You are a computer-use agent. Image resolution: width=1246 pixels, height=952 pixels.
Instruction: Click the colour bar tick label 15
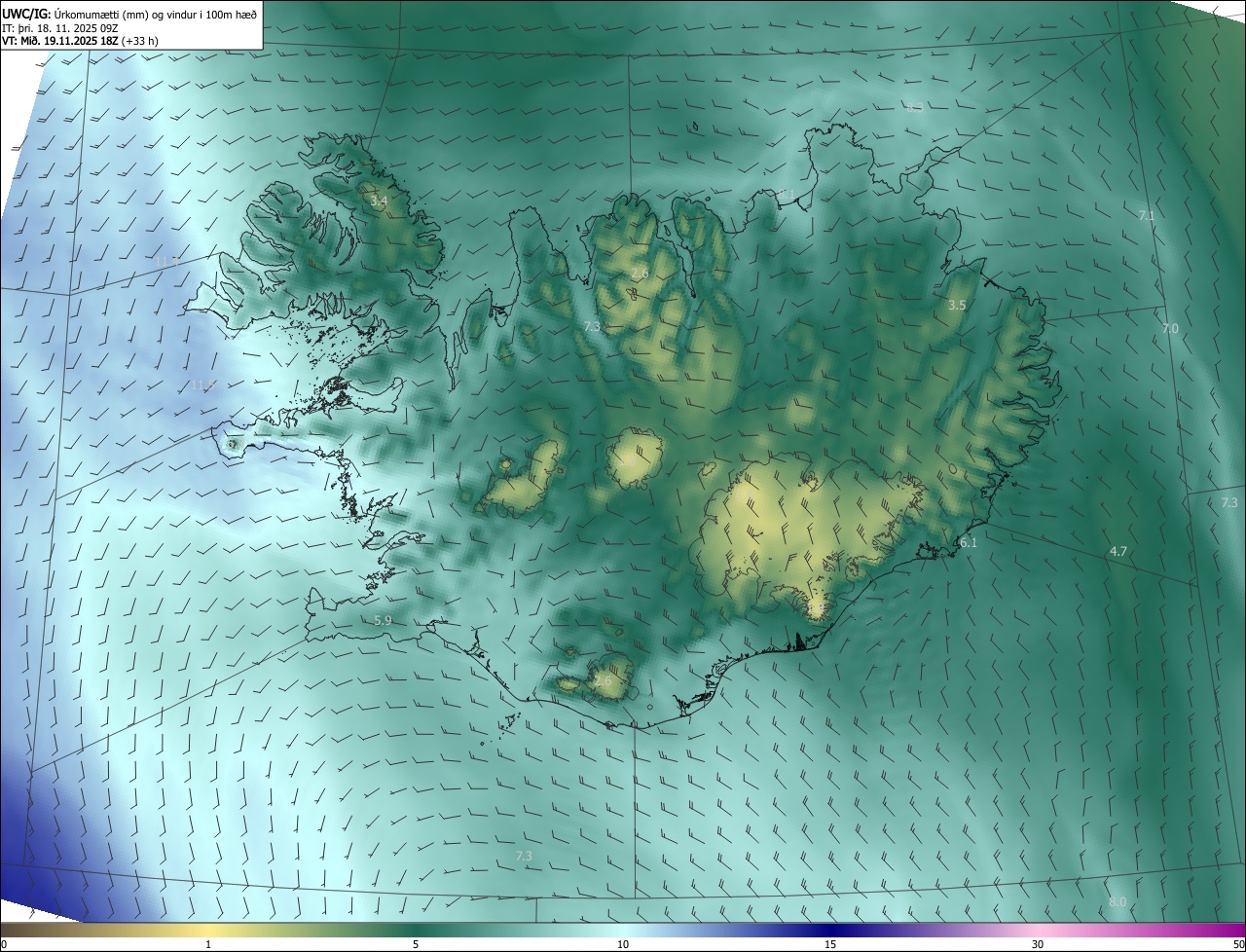tap(830, 944)
